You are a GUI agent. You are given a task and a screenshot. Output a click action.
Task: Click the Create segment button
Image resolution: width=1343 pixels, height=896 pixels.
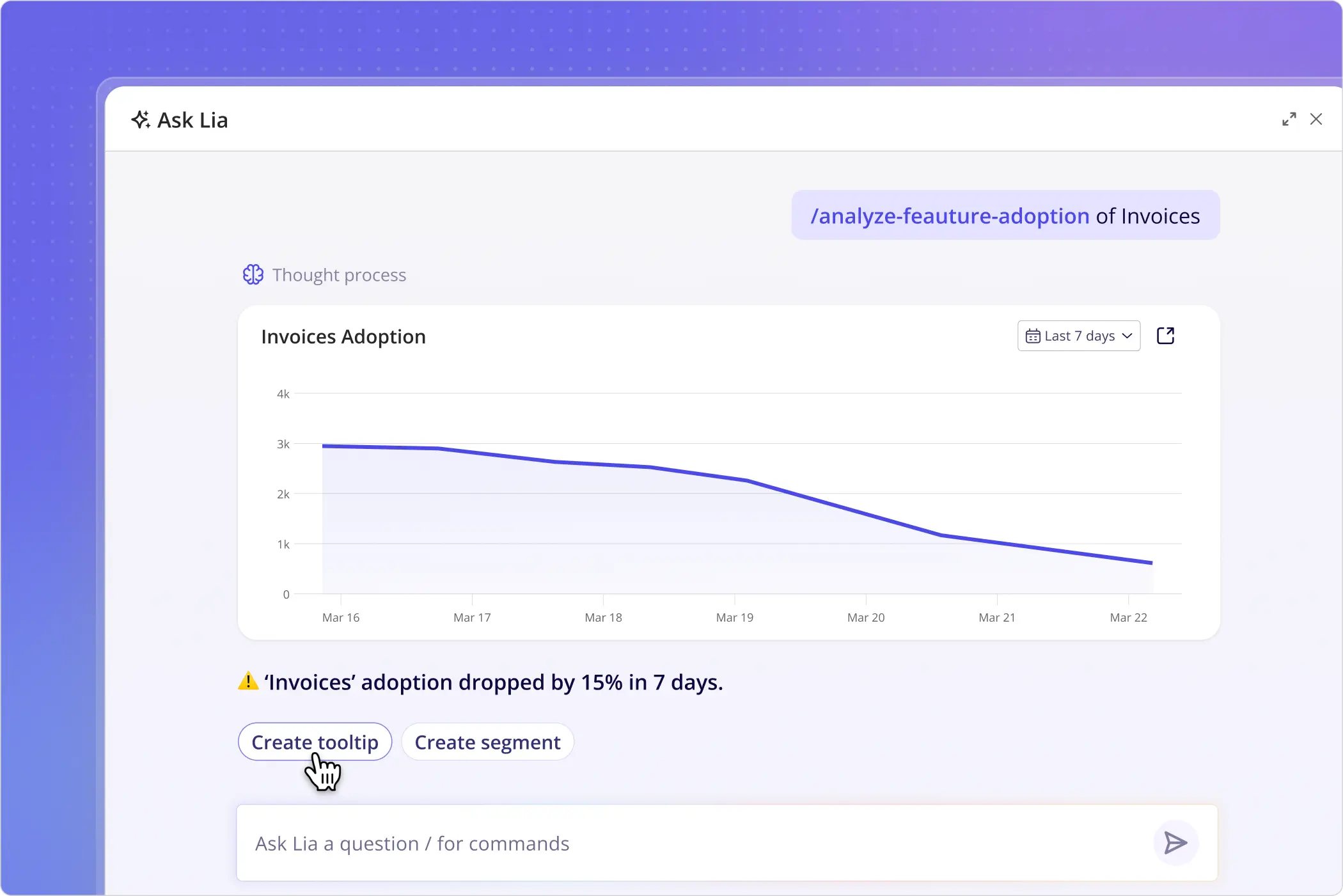tap(487, 742)
